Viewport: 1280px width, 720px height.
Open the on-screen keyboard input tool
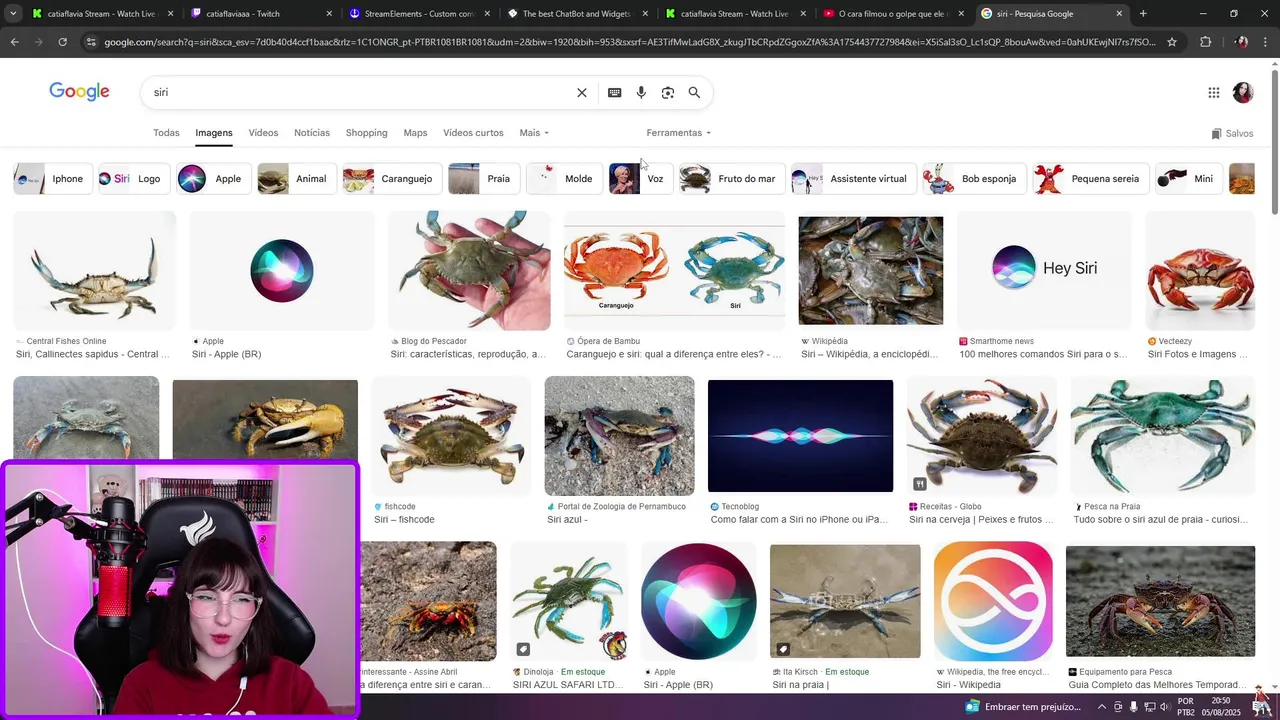click(x=614, y=93)
